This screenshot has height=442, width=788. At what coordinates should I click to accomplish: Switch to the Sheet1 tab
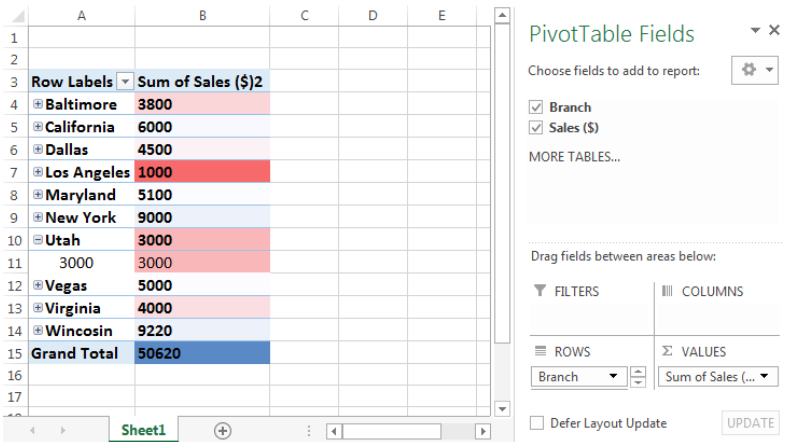coord(143,430)
